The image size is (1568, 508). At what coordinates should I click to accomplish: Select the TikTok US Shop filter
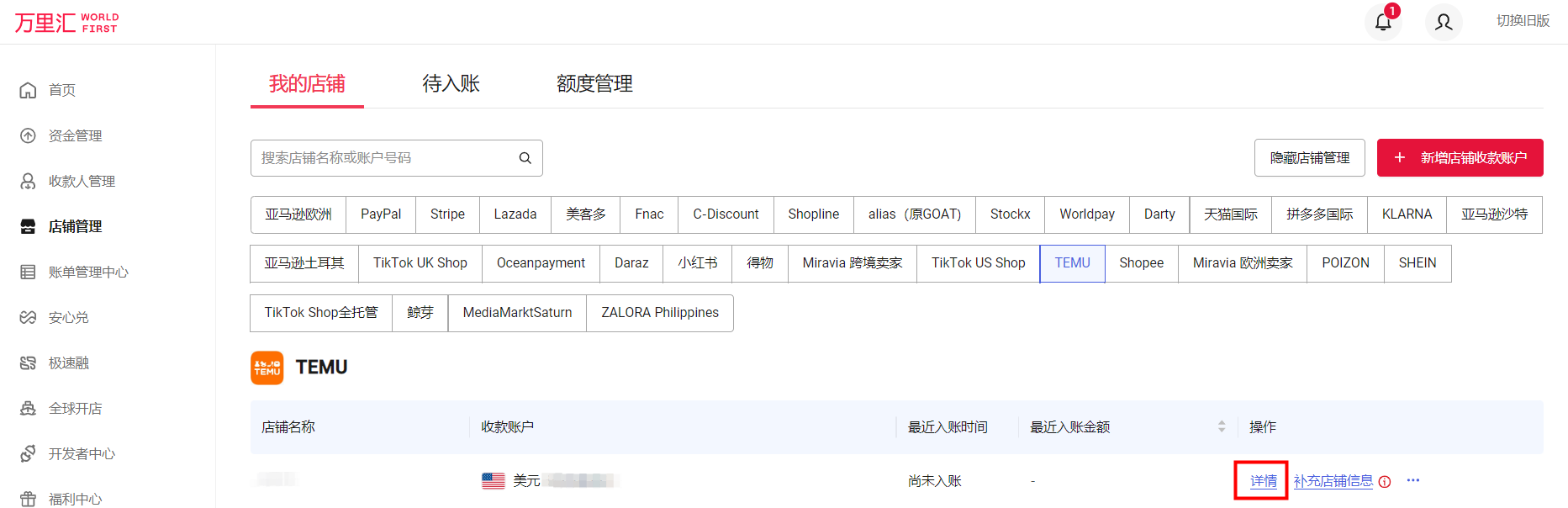click(978, 263)
